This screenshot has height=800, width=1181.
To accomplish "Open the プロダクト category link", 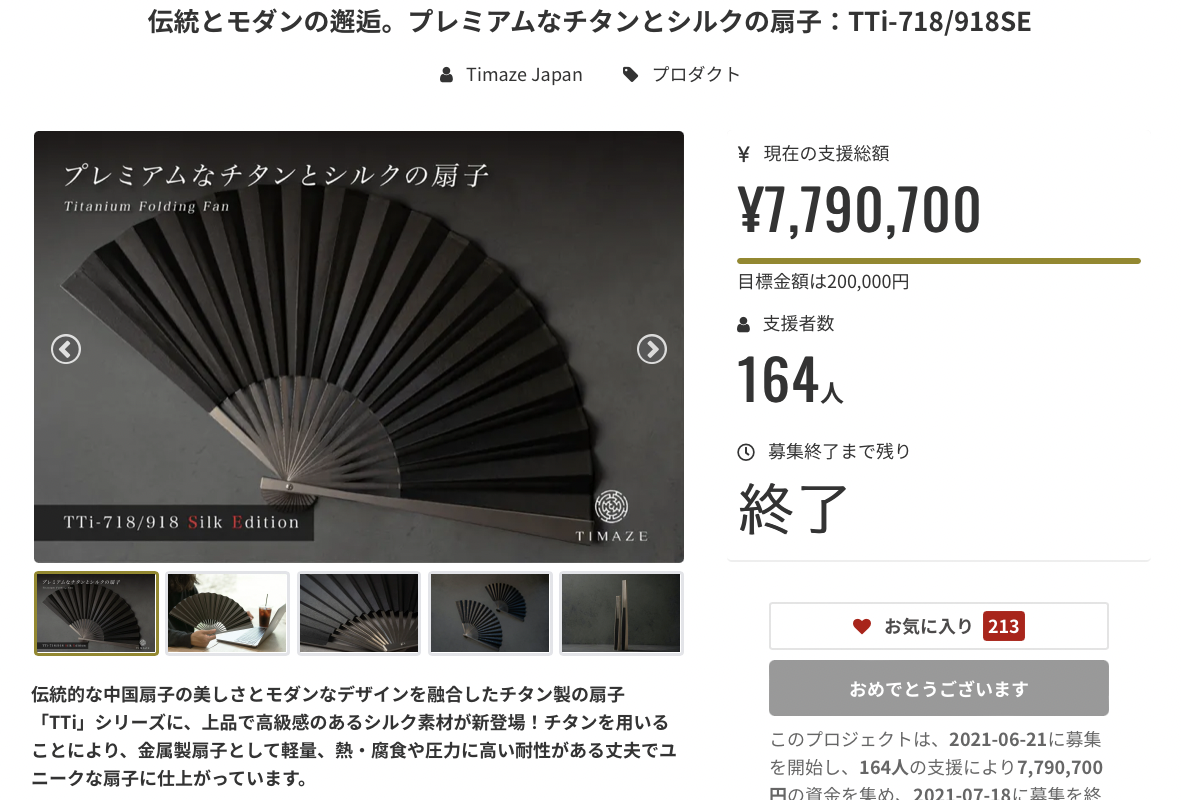I will point(696,75).
